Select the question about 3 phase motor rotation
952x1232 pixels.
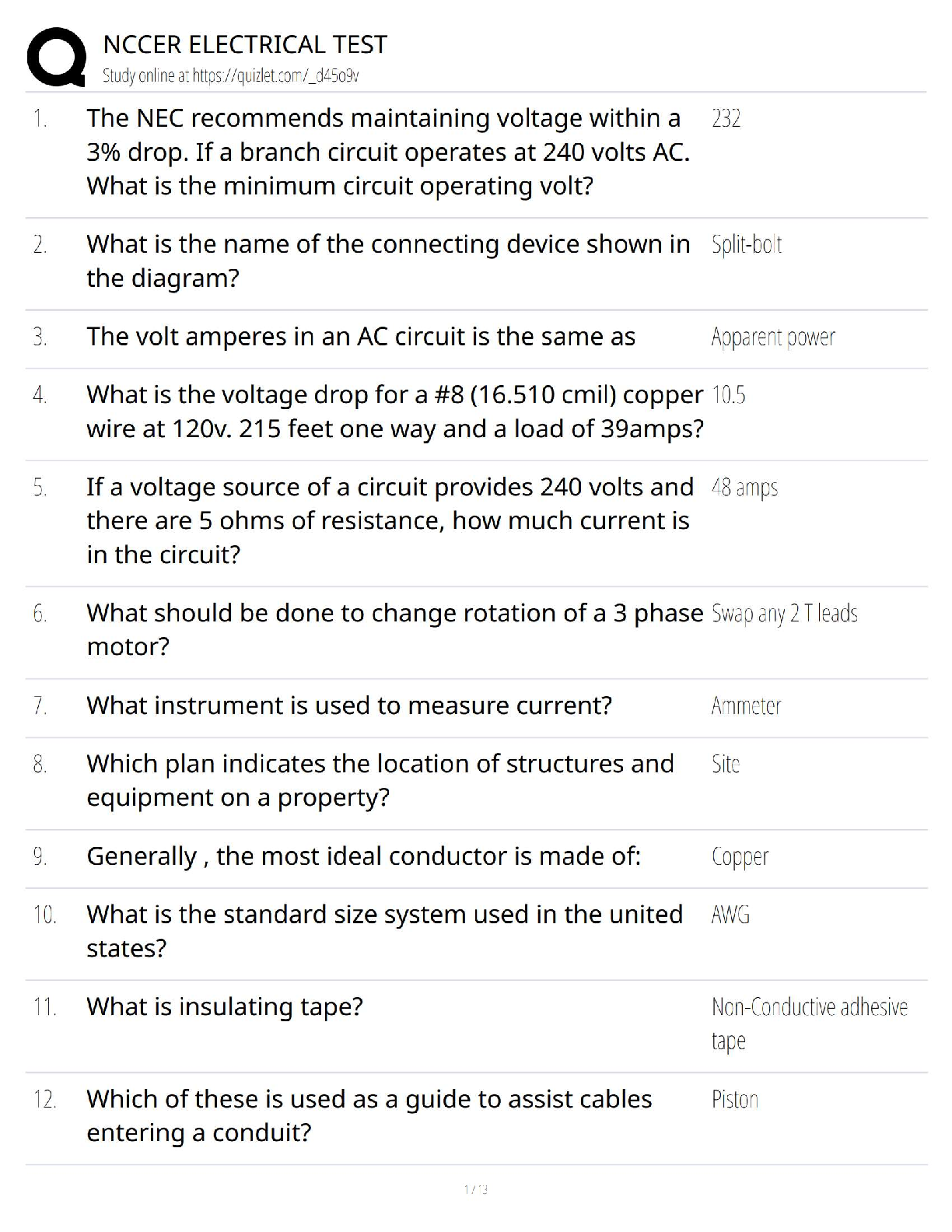394,629
